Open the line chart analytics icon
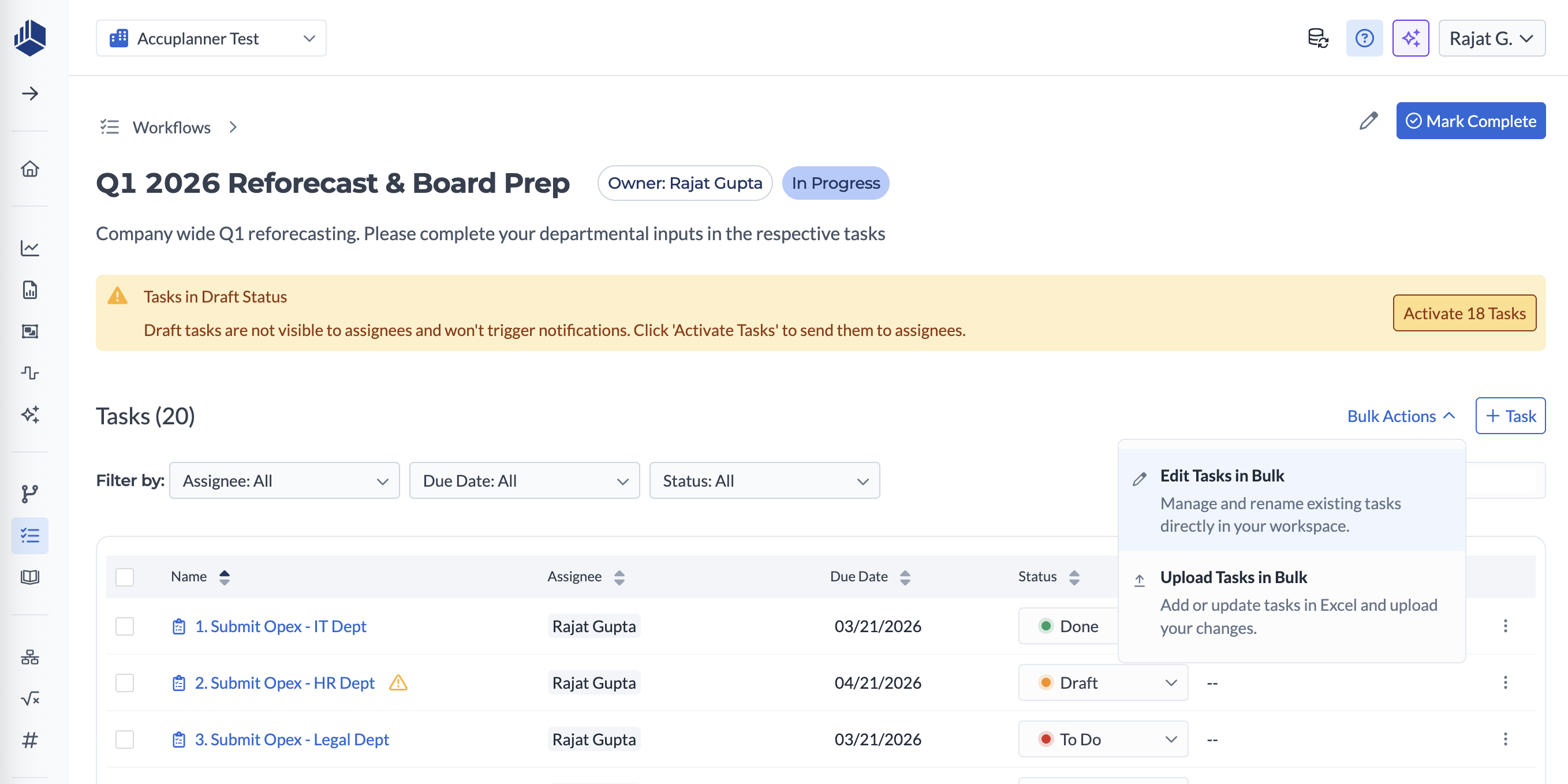Image resolution: width=1568 pixels, height=784 pixels. click(30, 248)
